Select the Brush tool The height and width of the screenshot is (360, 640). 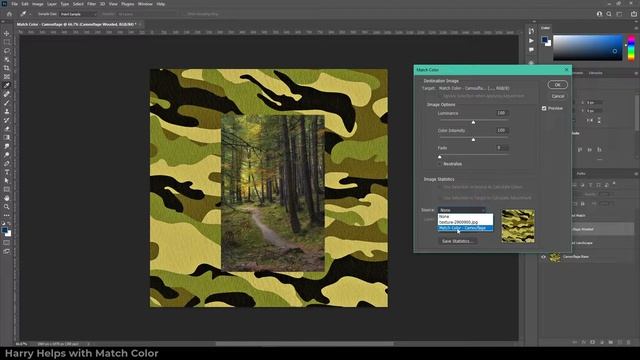pyautogui.click(x=7, y=102)
